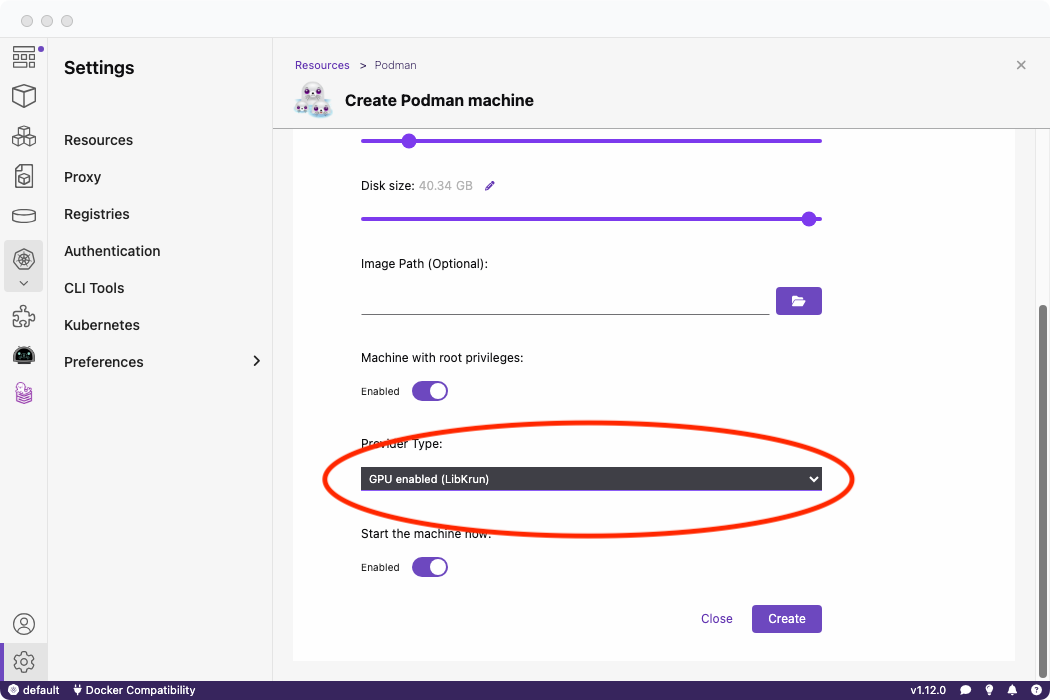Screen dimensions: 1050x700
Task: Open notifications bell icon
Action: coord(1012,690)
